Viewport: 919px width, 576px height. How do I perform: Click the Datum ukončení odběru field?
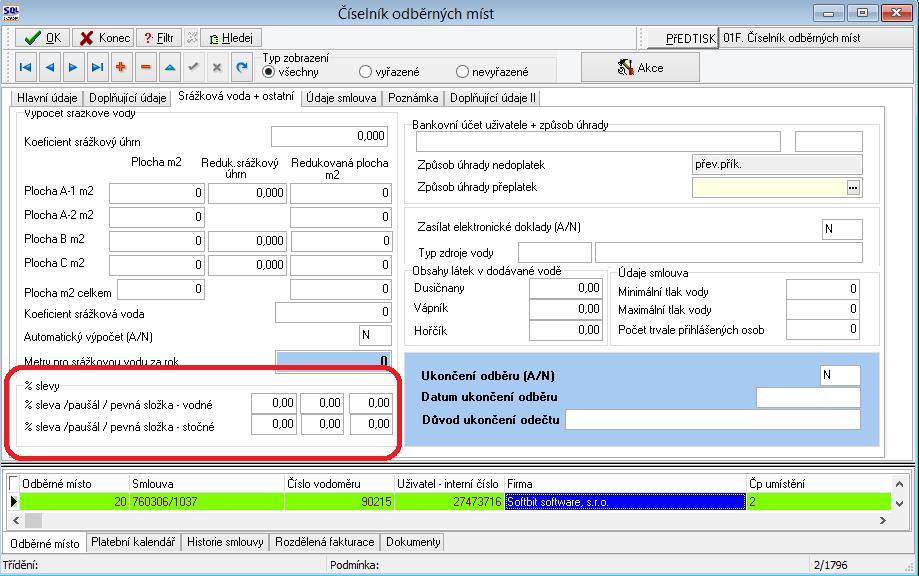pyautogui.click(x=808, y=397)
